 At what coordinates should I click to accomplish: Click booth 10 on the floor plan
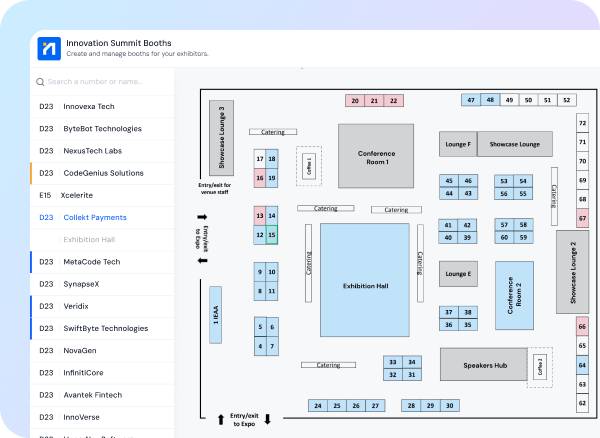click(272, 272)
